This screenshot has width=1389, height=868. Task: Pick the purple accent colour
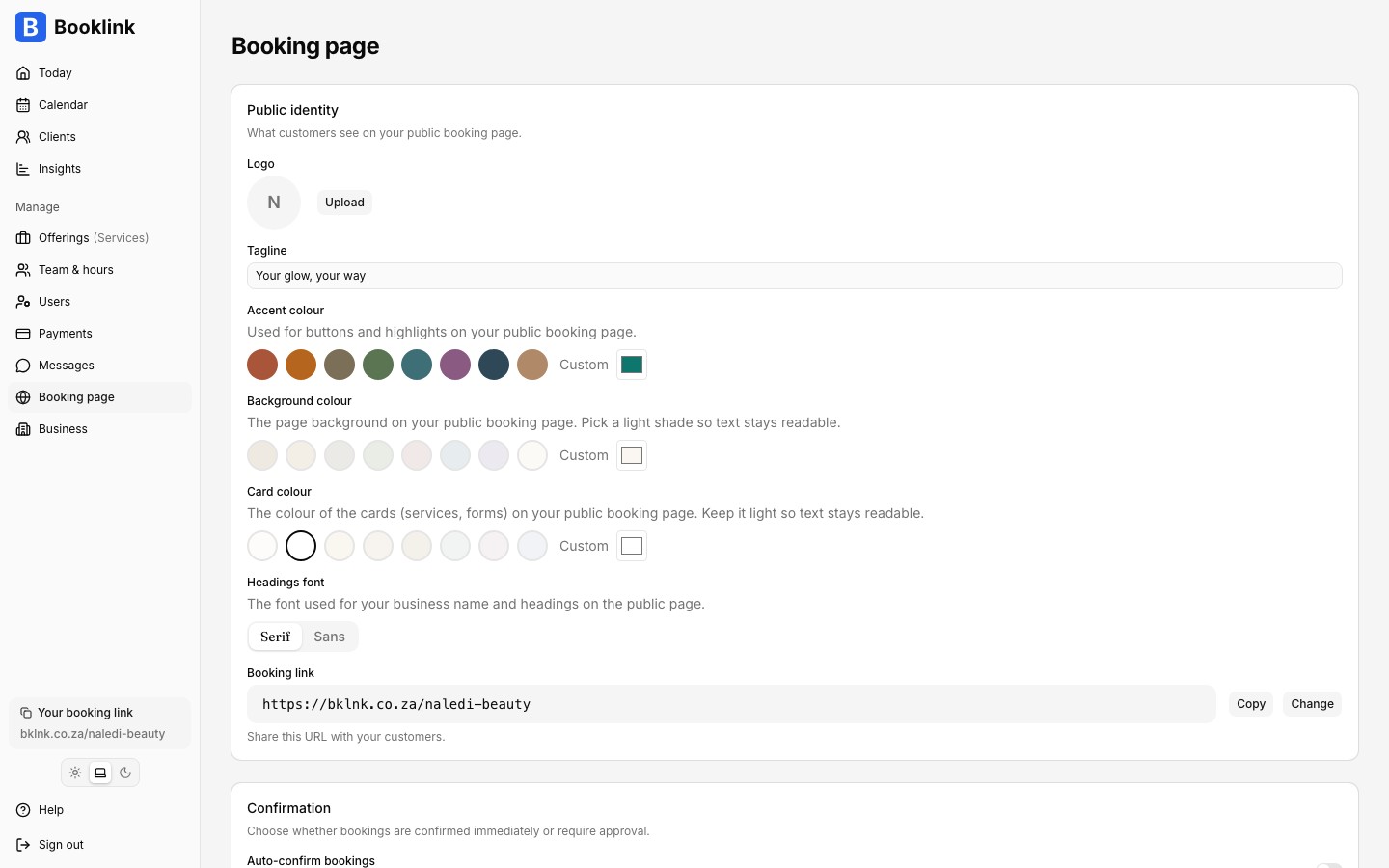(x=455, y=365)
